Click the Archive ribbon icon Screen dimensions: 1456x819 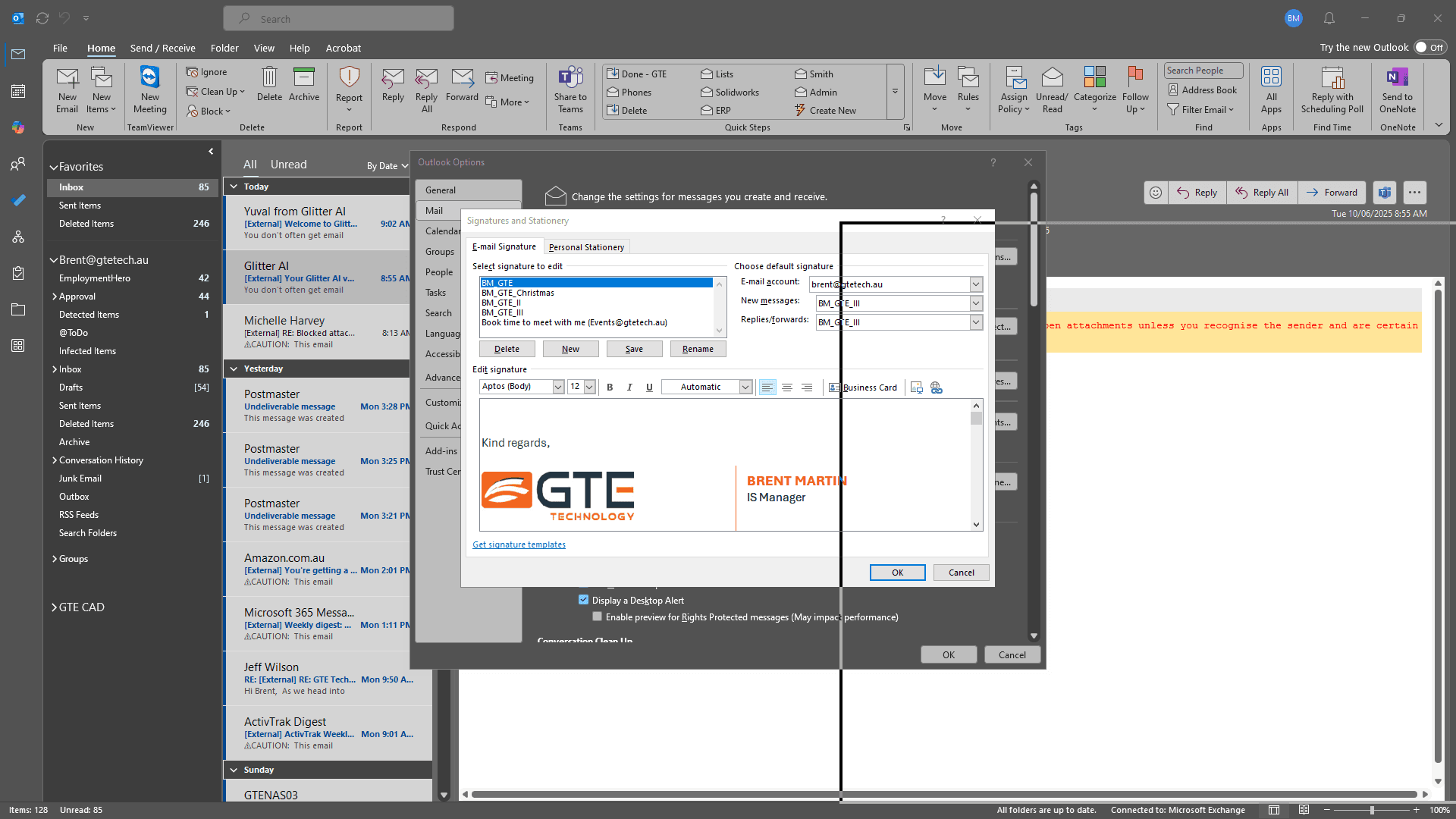click(304, 84)
